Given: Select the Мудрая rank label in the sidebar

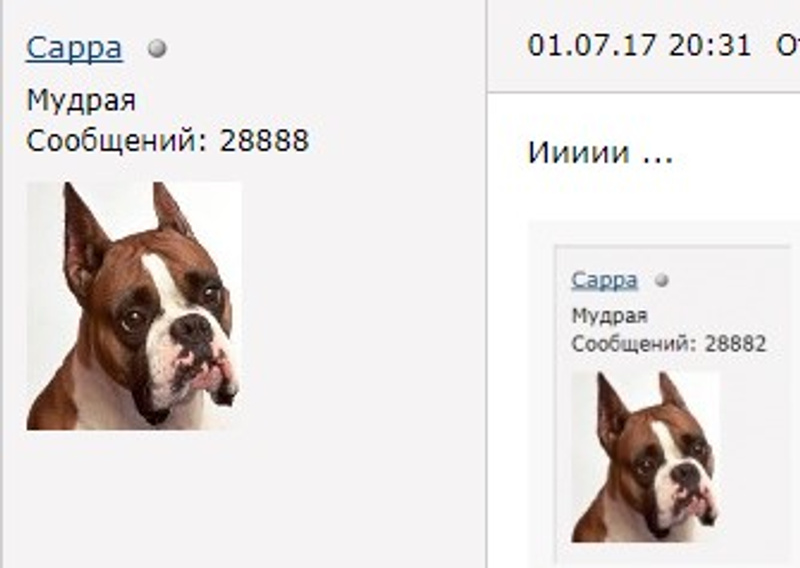Looking at the screenshot, I should [x=81, y=100].
